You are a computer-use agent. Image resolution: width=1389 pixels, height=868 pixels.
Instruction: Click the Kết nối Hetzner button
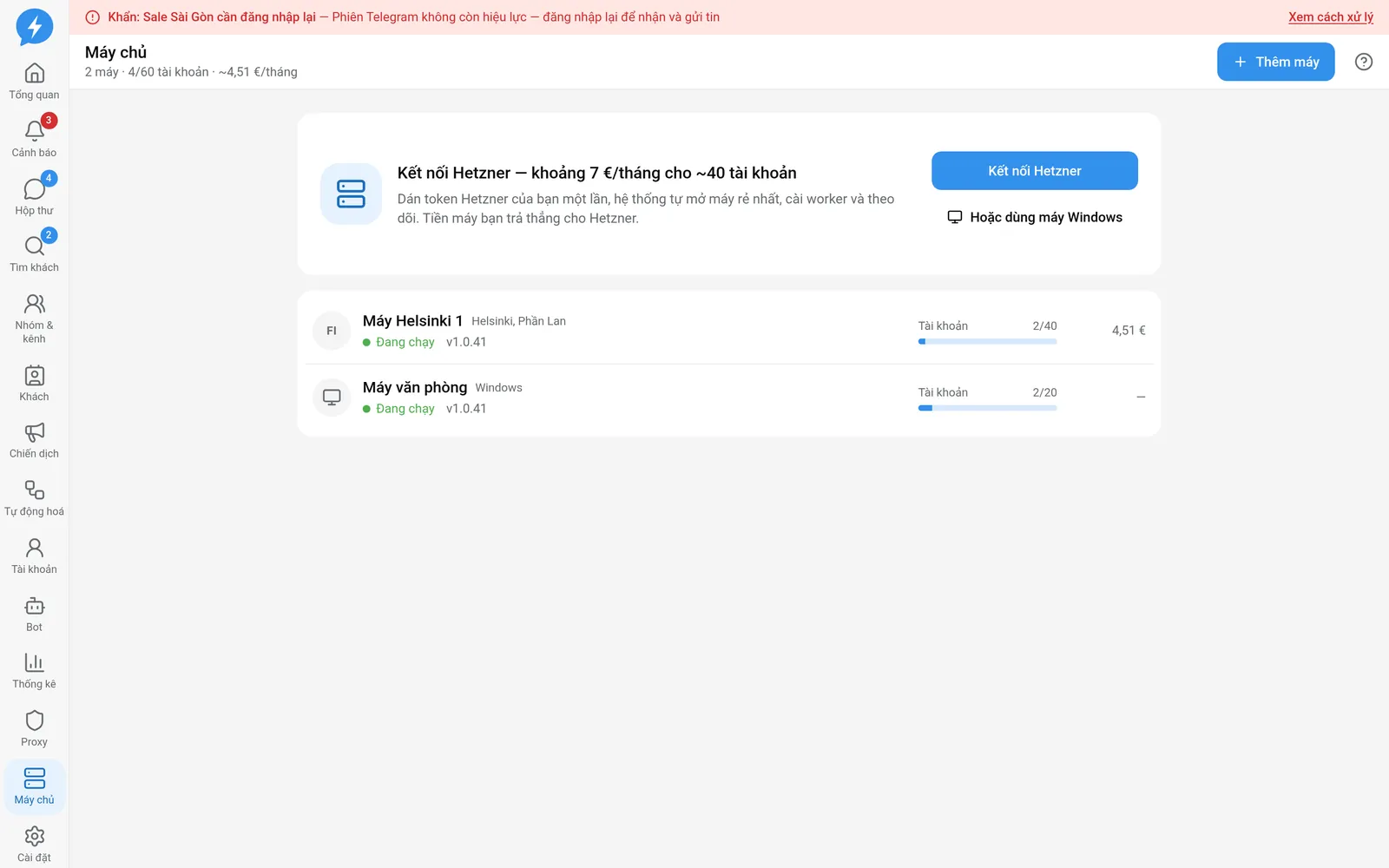point(1035,171)
